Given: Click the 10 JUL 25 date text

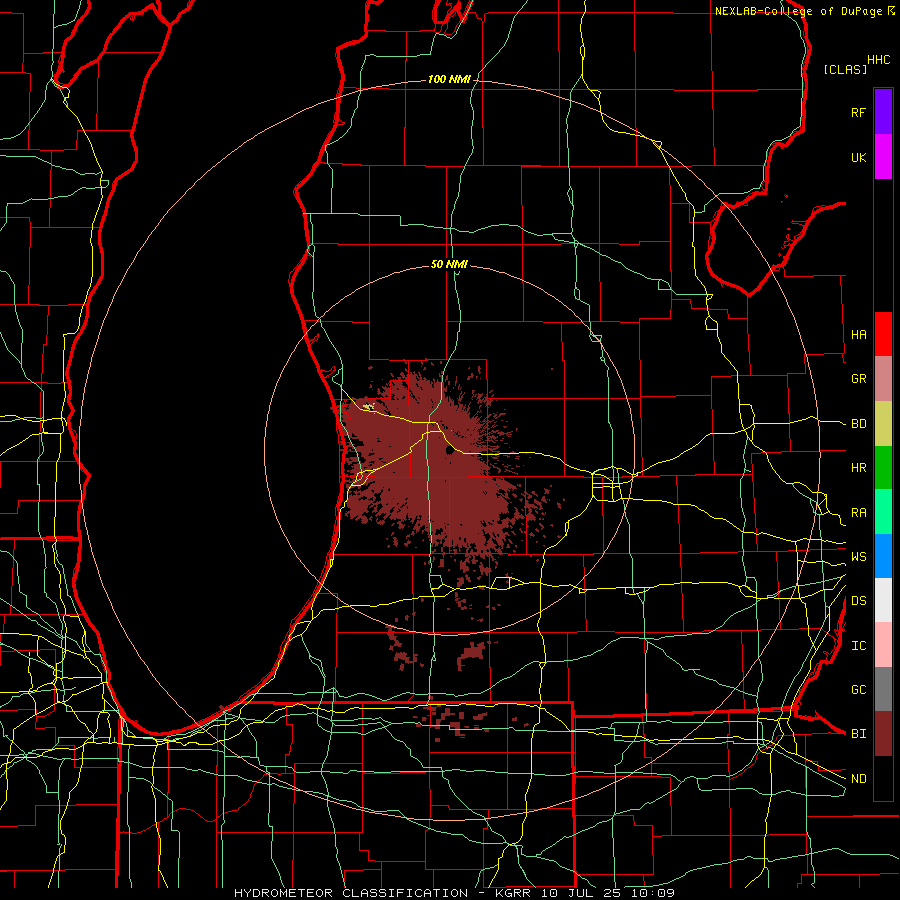Looking at the screenshot, I should [x=583, y=893].
